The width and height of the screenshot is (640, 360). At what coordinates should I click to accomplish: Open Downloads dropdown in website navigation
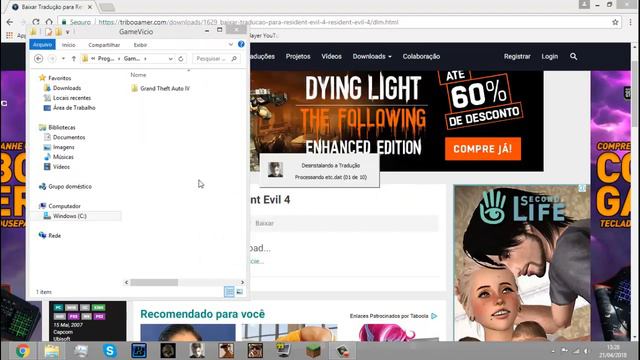pos(372,56)
